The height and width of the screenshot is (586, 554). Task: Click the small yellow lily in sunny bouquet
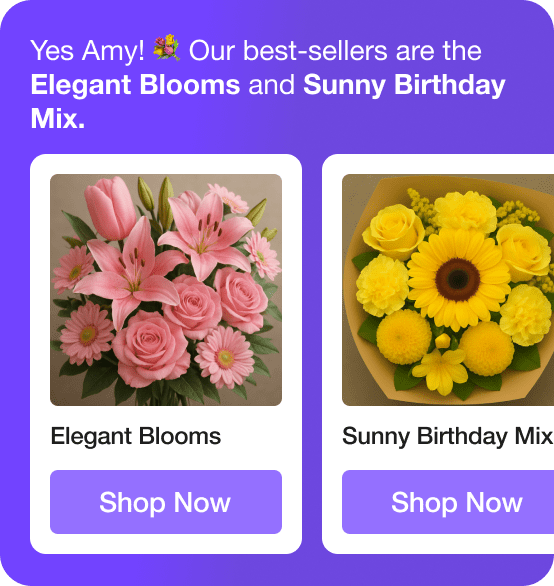[x=440, y=370]
